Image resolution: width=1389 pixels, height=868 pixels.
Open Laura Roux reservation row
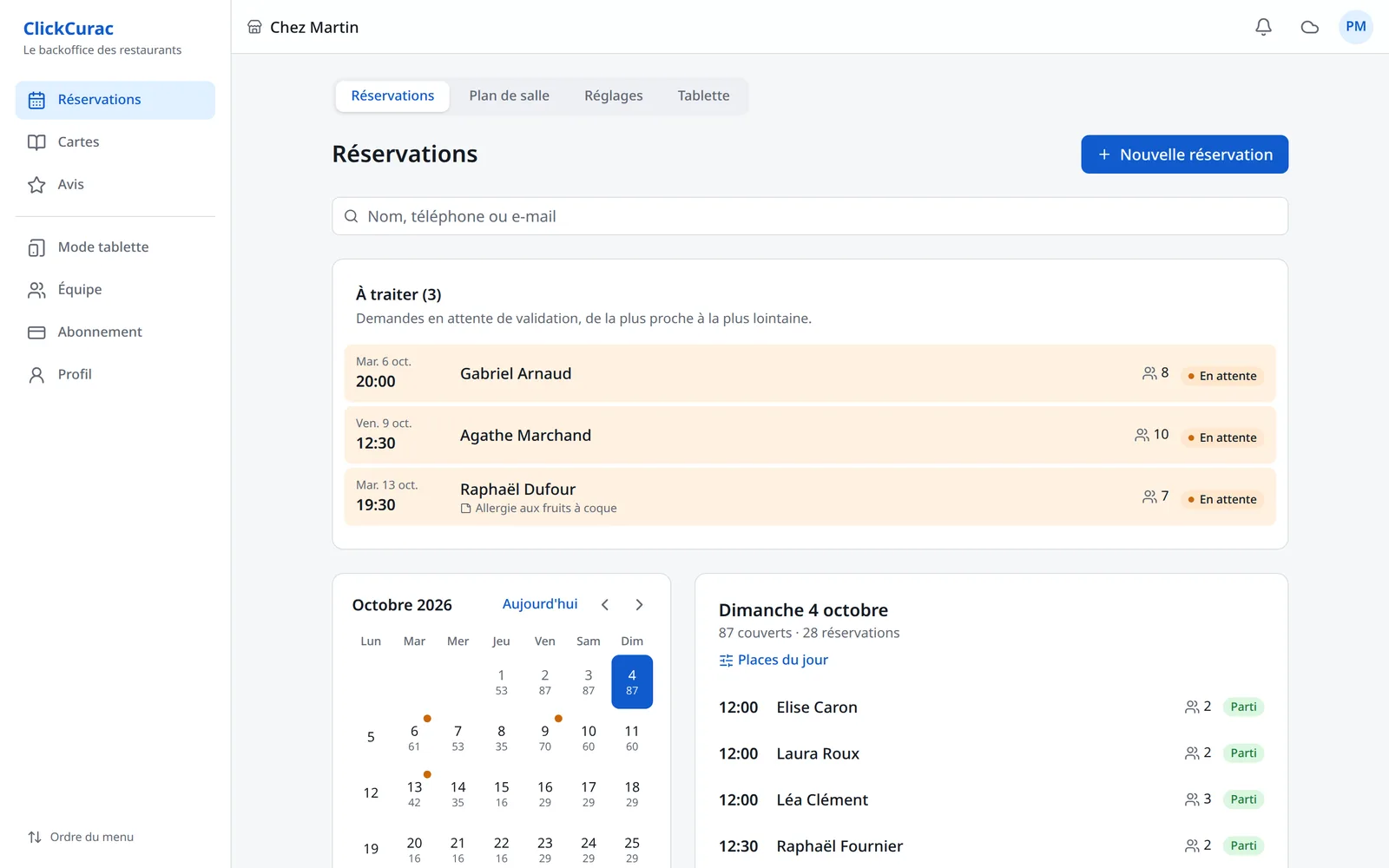tap(991, 753)
